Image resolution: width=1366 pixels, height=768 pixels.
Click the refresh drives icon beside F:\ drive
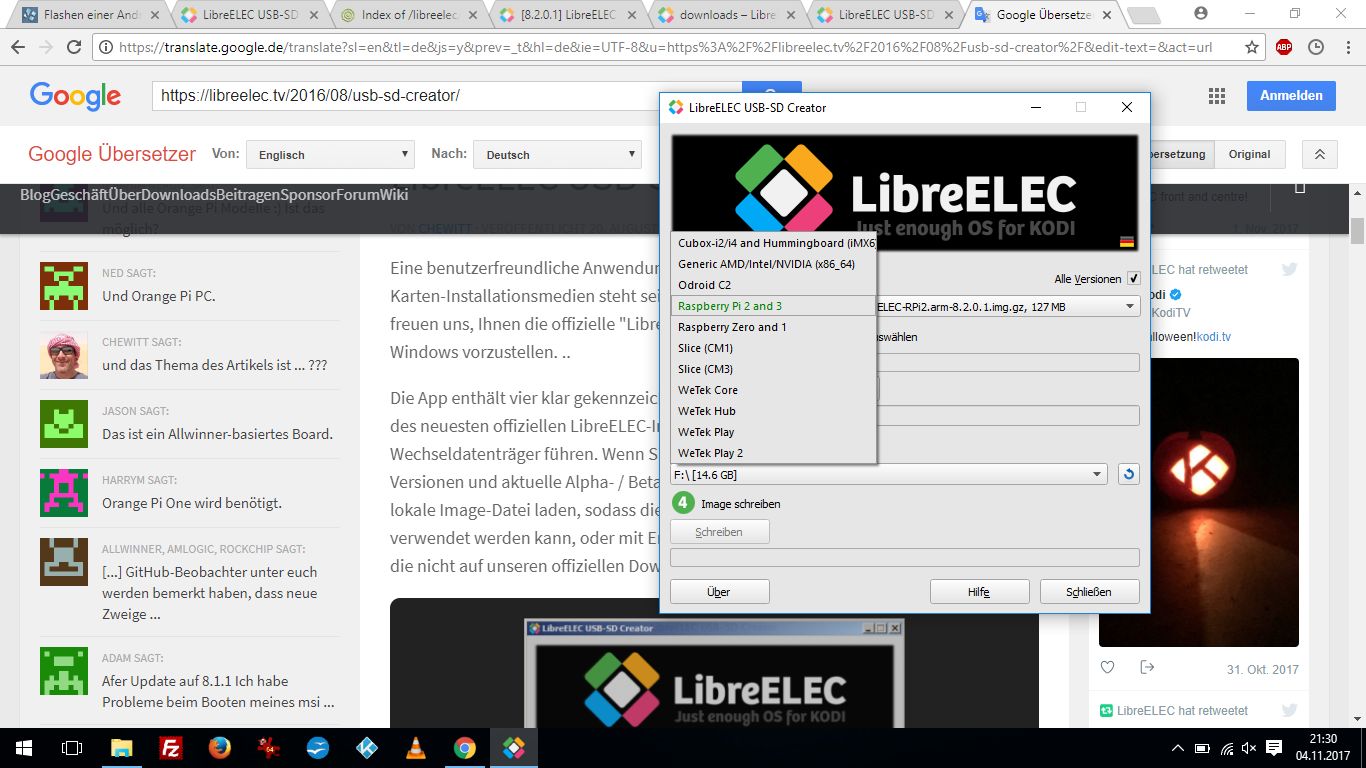[x=1129, y=474]
